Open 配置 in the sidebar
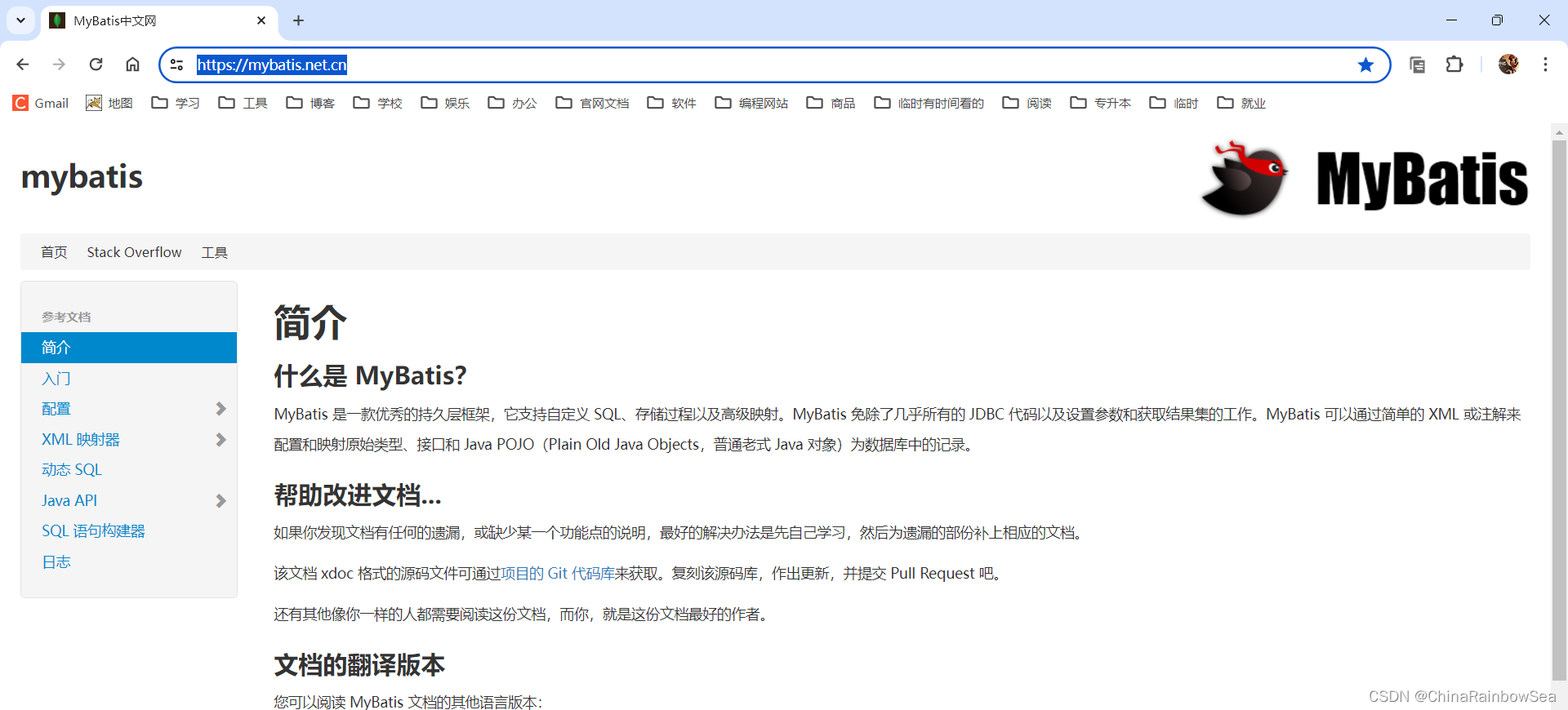Image resolution: width=1568 pixels, height=710 pixels. point(56,409)
